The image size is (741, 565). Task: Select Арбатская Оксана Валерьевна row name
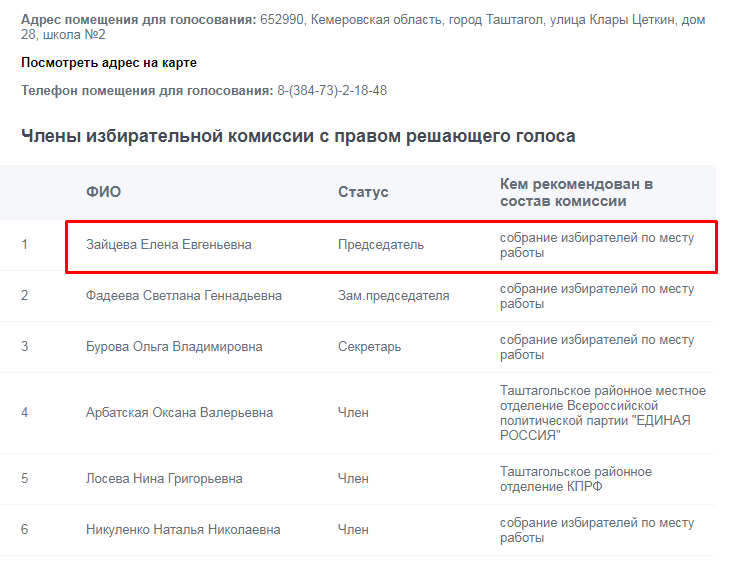pyautogui.click(x=179, y=413)
